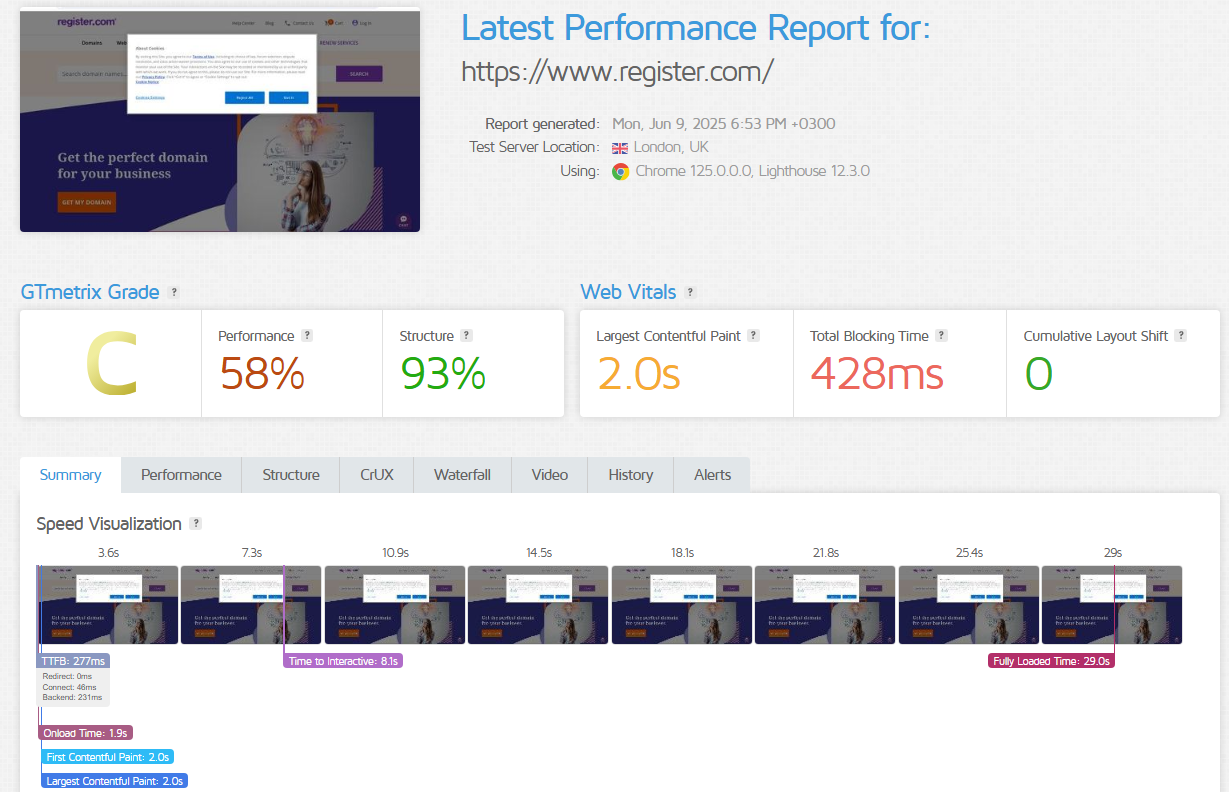Click Largest Contentful Paint 2.0s timeline marker
The width and height of the screenshot is (1229, 792).
(x=114, y=781)
